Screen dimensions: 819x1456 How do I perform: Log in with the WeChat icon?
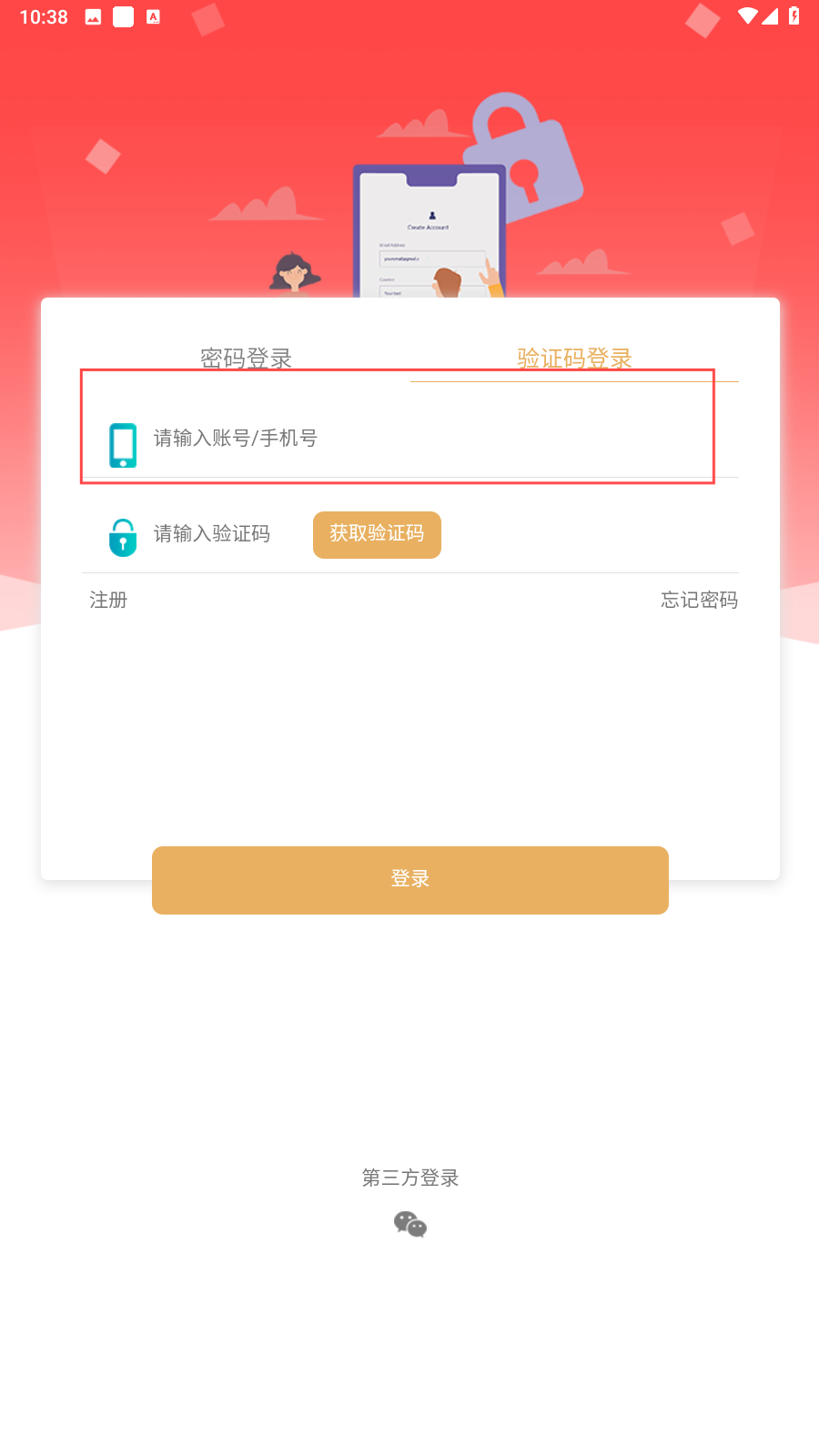pos(410,1225)
